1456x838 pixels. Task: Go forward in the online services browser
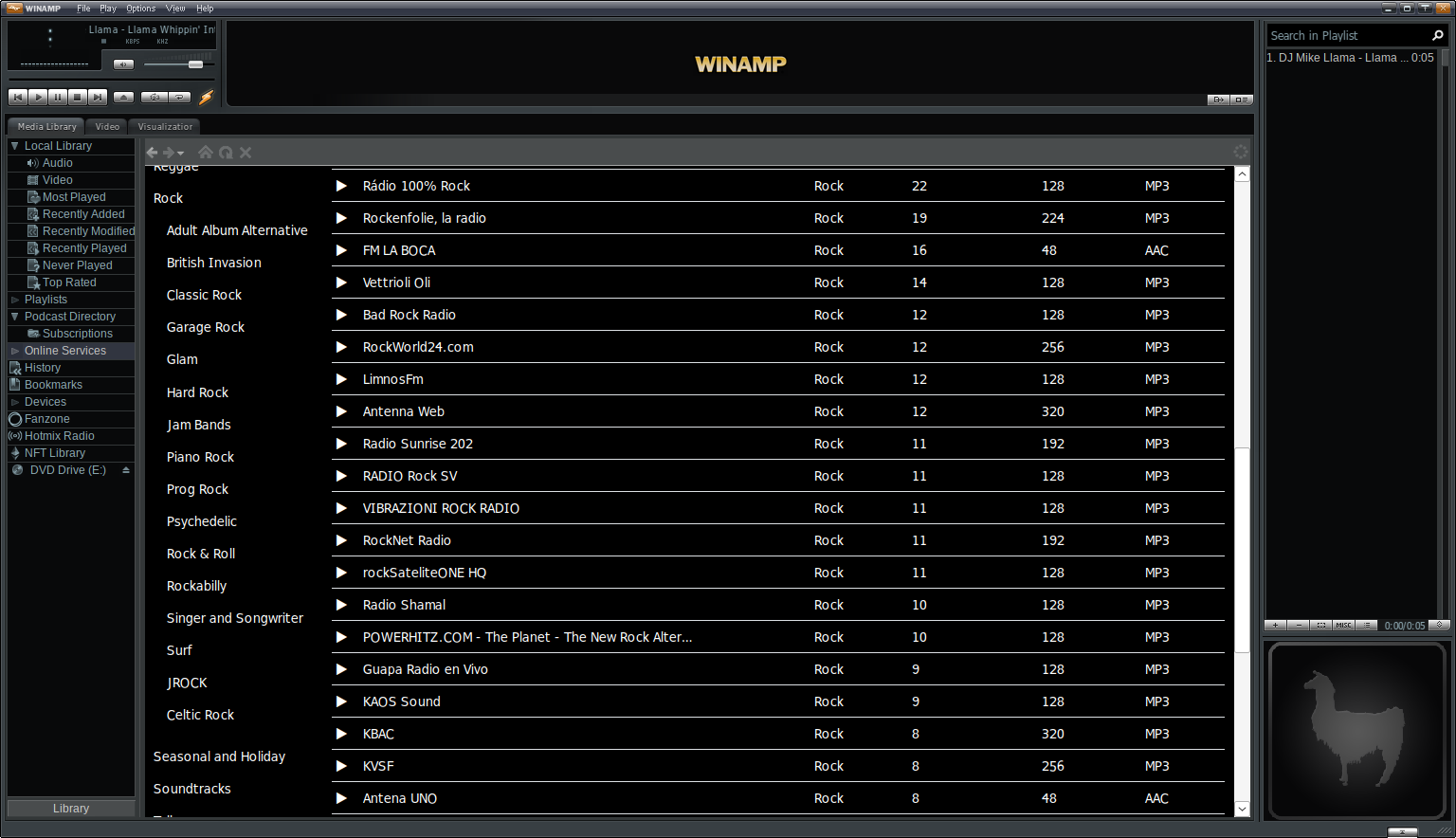click(169, 153)
